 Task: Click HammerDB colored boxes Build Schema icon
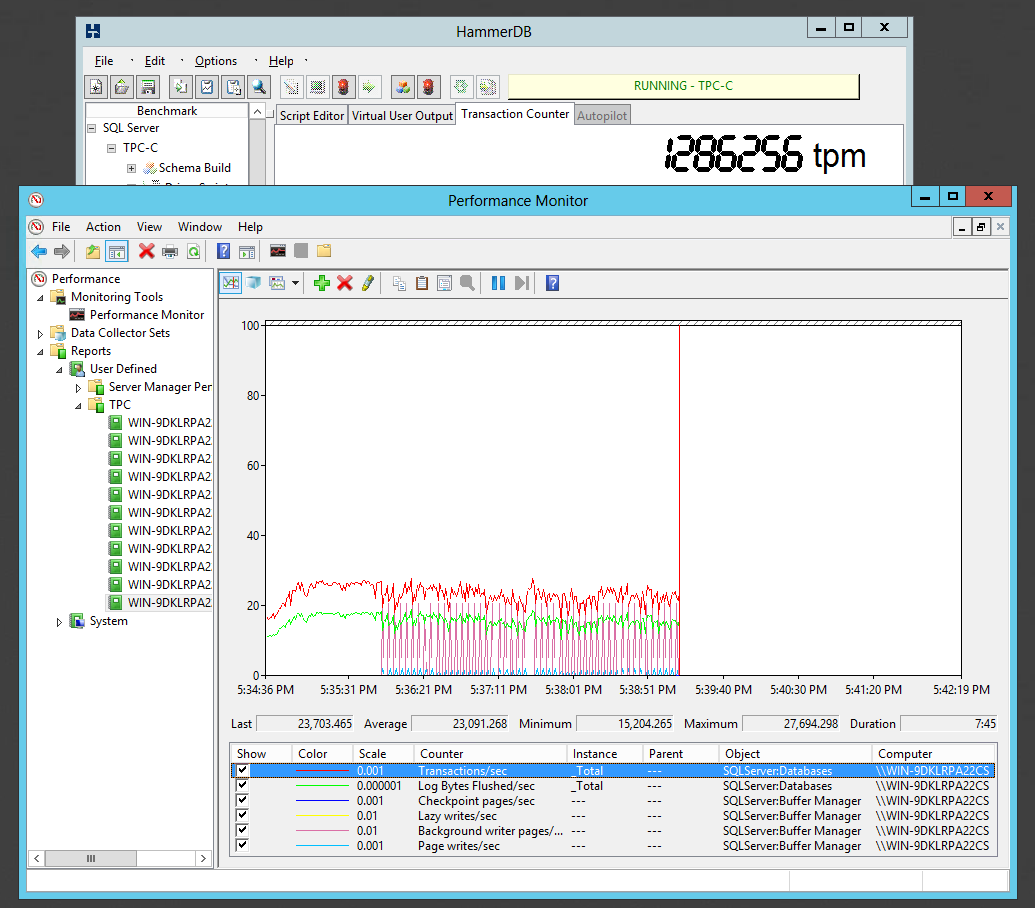[x=403, y=86]
